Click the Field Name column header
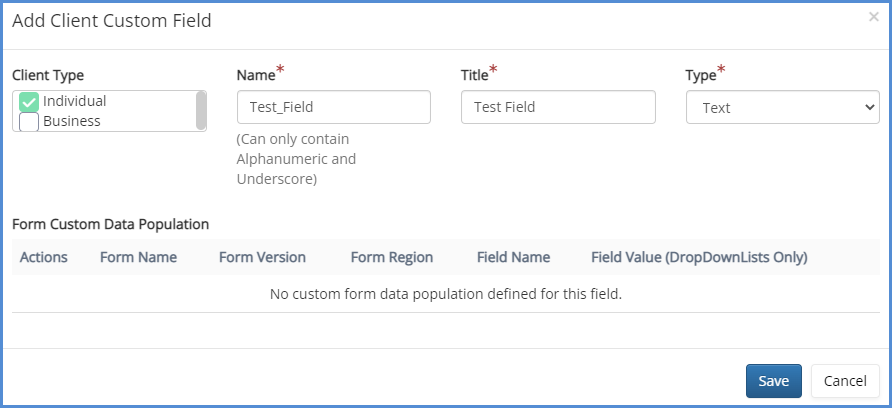The width and height of the screenshot is (892, 408). tap(513, 257)
